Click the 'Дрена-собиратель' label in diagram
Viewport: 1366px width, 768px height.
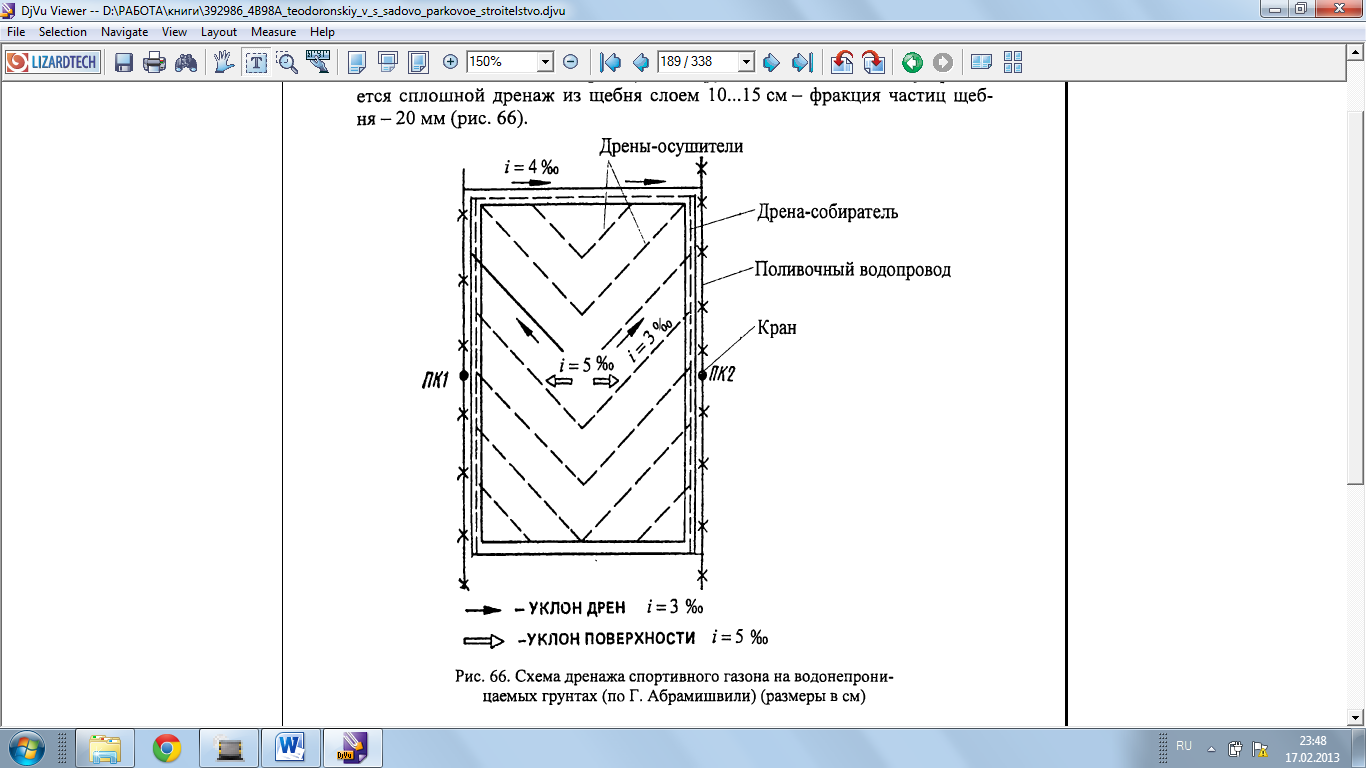click(827, 212)
